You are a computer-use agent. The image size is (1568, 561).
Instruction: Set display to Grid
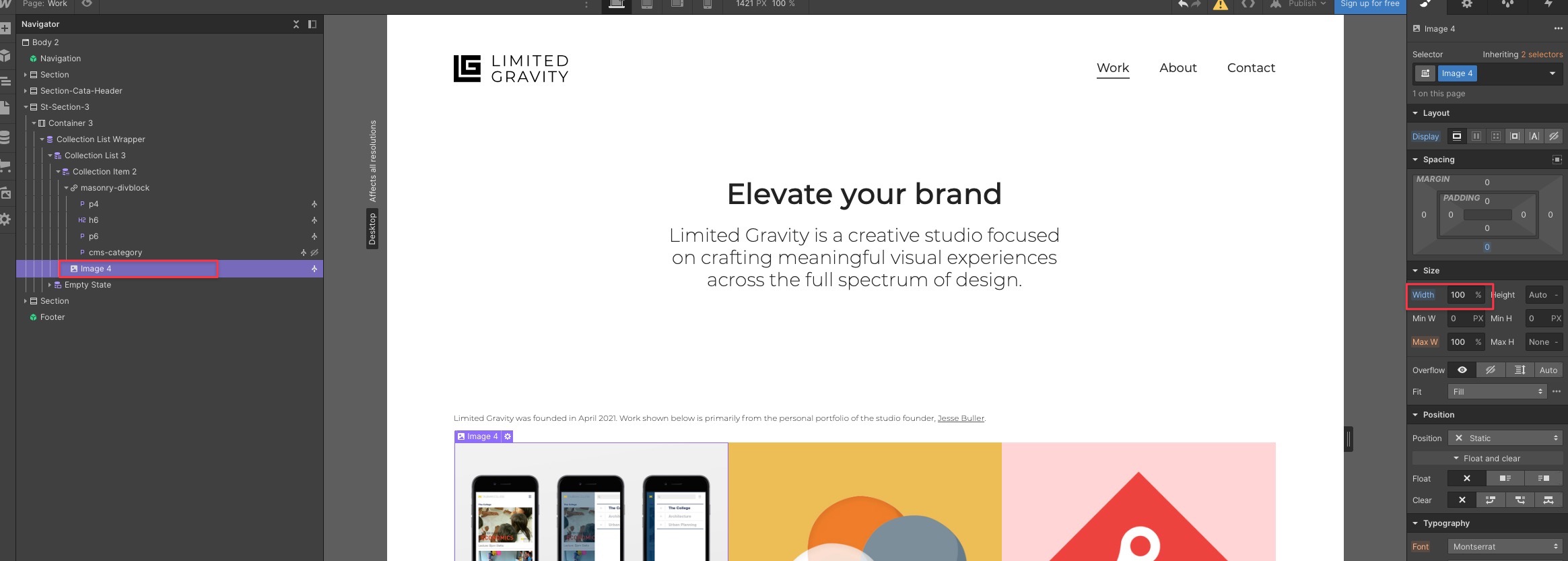click(1496, 136)
